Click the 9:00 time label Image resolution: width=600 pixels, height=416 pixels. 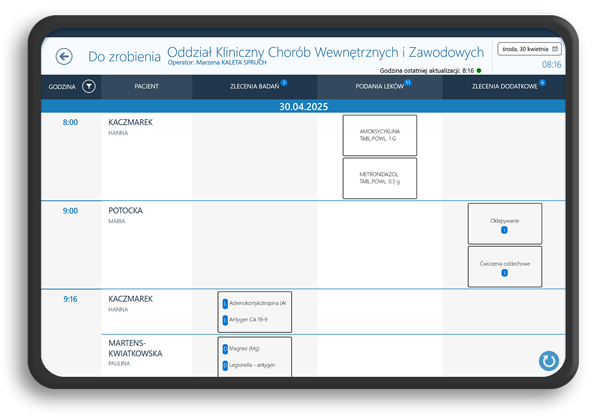(70, 211)
